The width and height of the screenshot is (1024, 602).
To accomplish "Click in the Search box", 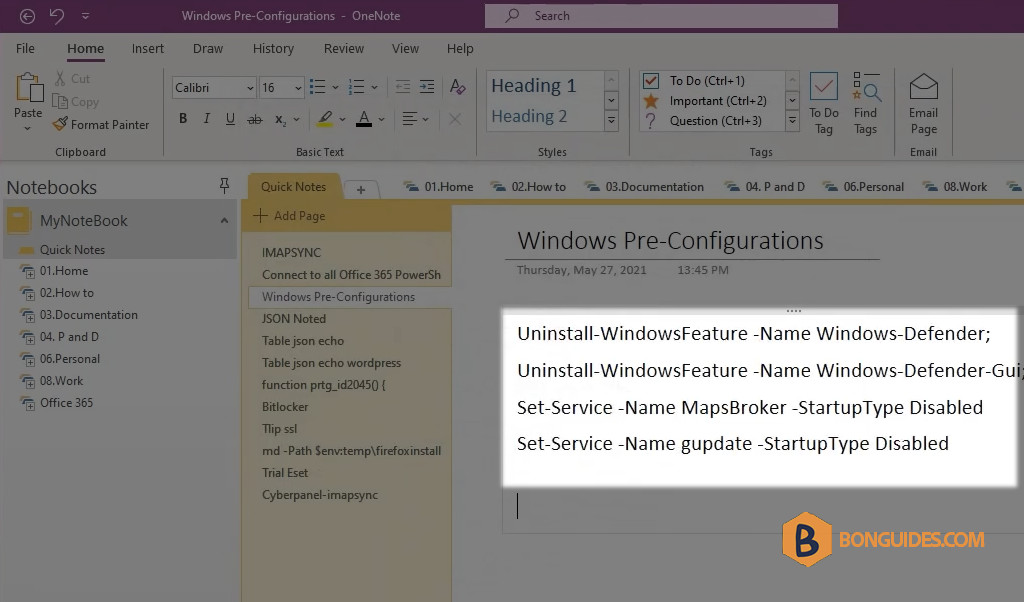I will [x=661, y=16].
